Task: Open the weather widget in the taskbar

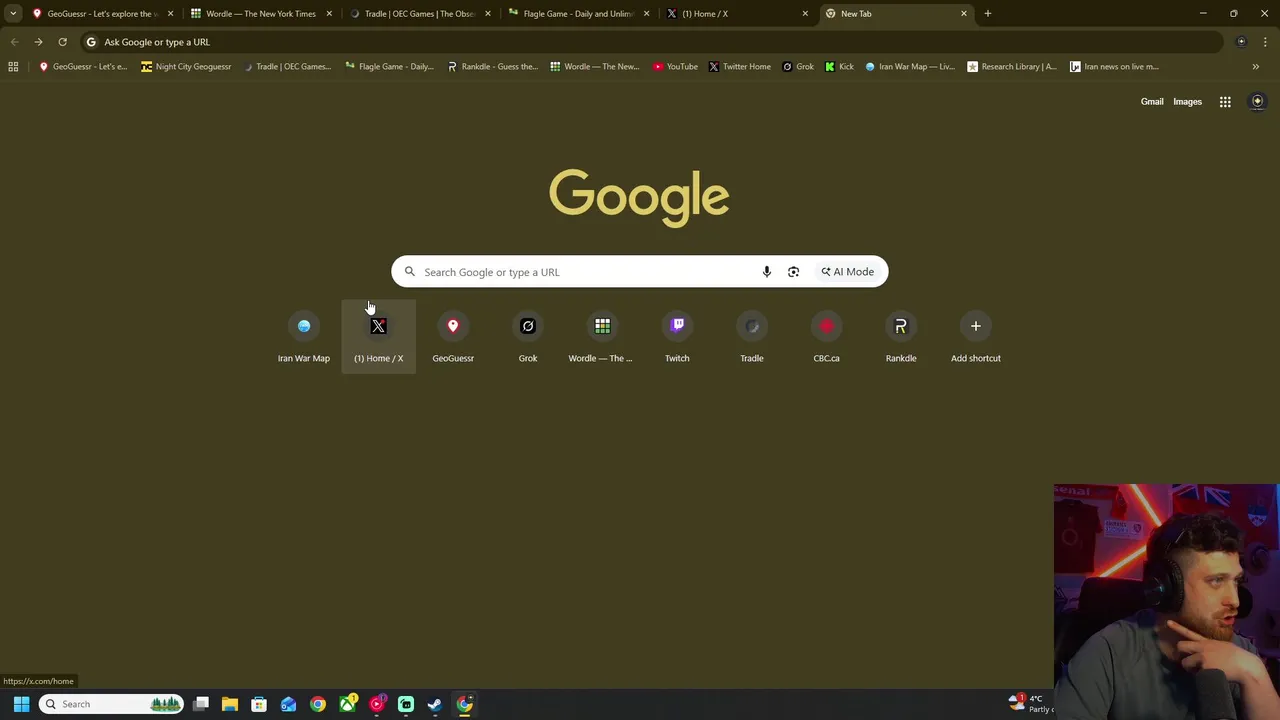Action: click(1030, 704)
